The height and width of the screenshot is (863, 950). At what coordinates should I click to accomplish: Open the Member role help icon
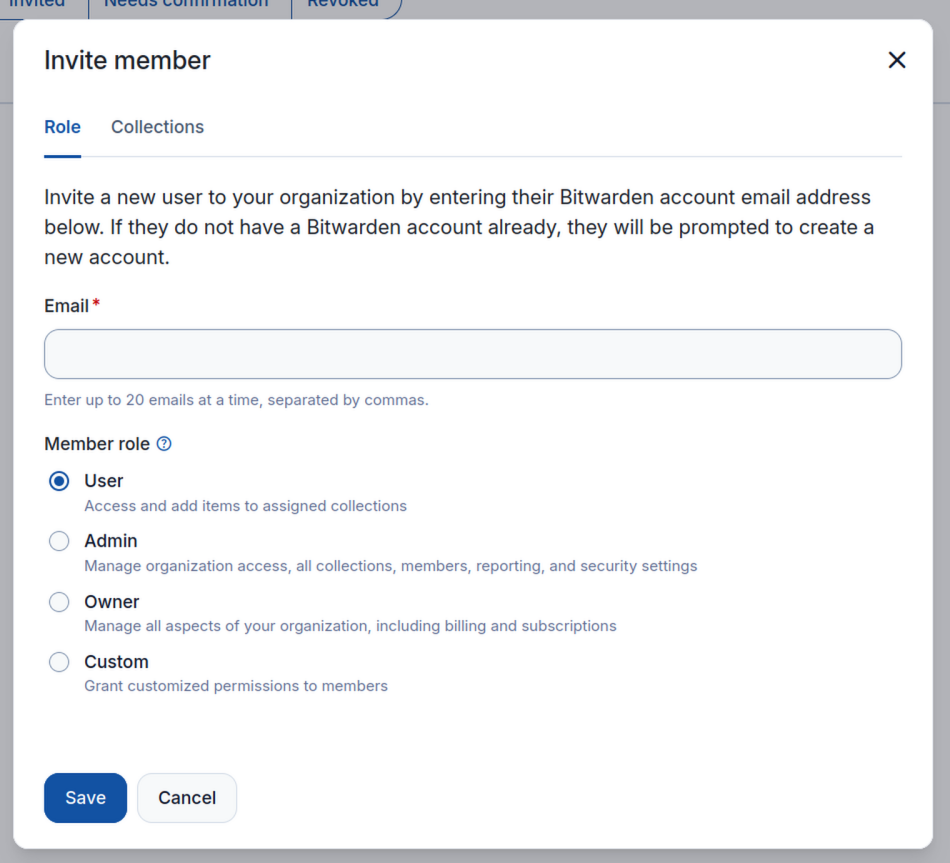click(164, 444)
